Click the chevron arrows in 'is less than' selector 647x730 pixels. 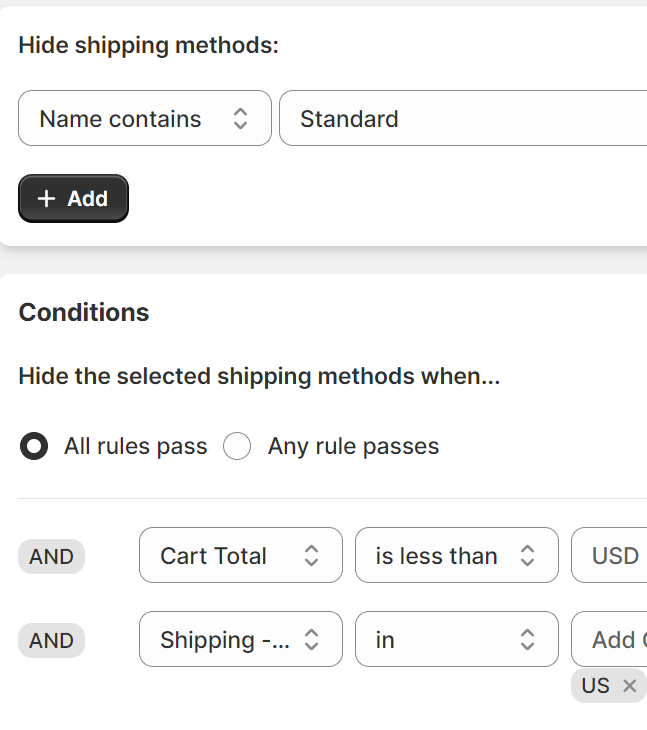[528, 556]
